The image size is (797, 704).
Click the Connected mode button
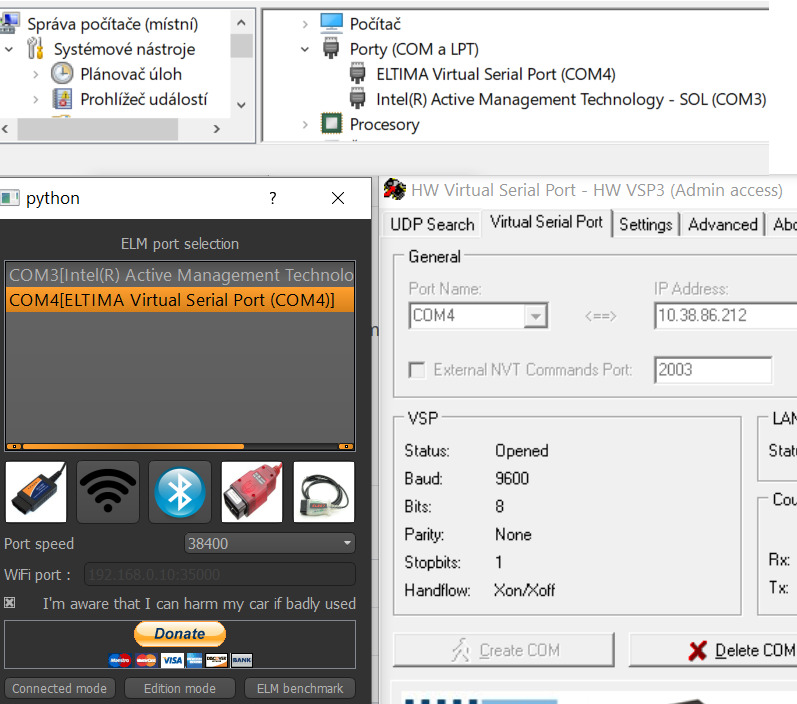(59, 688)
